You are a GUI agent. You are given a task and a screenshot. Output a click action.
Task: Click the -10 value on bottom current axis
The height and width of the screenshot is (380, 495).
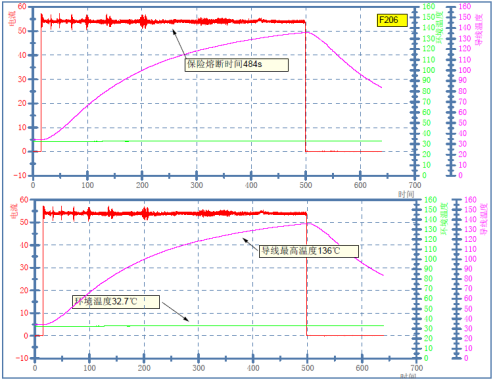[22, 358]
